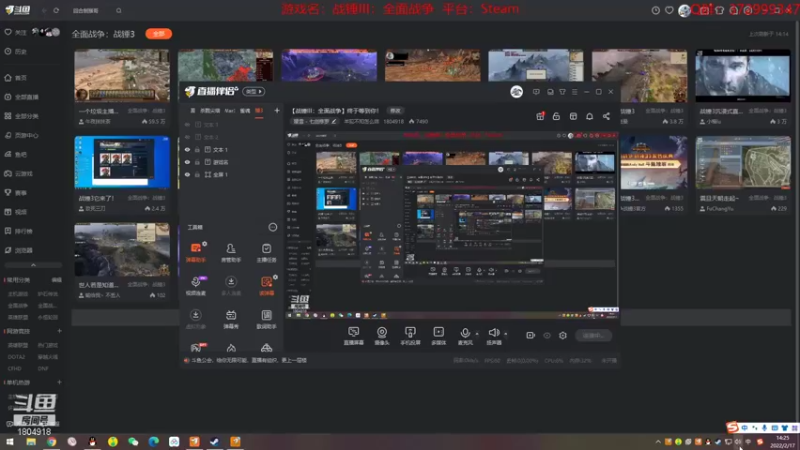Select the orange highlighted scene tab
Image resolution: width=800 pixels, height=450 pixels.
coord(259,111)
